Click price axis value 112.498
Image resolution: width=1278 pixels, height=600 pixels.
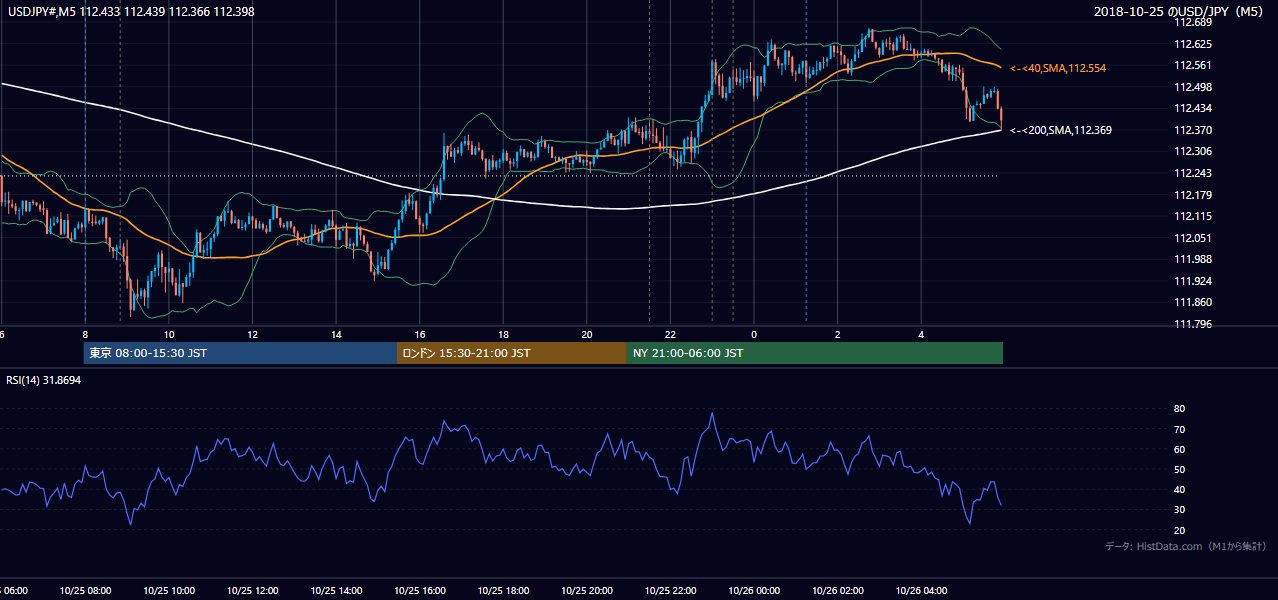click(1192, 87)
